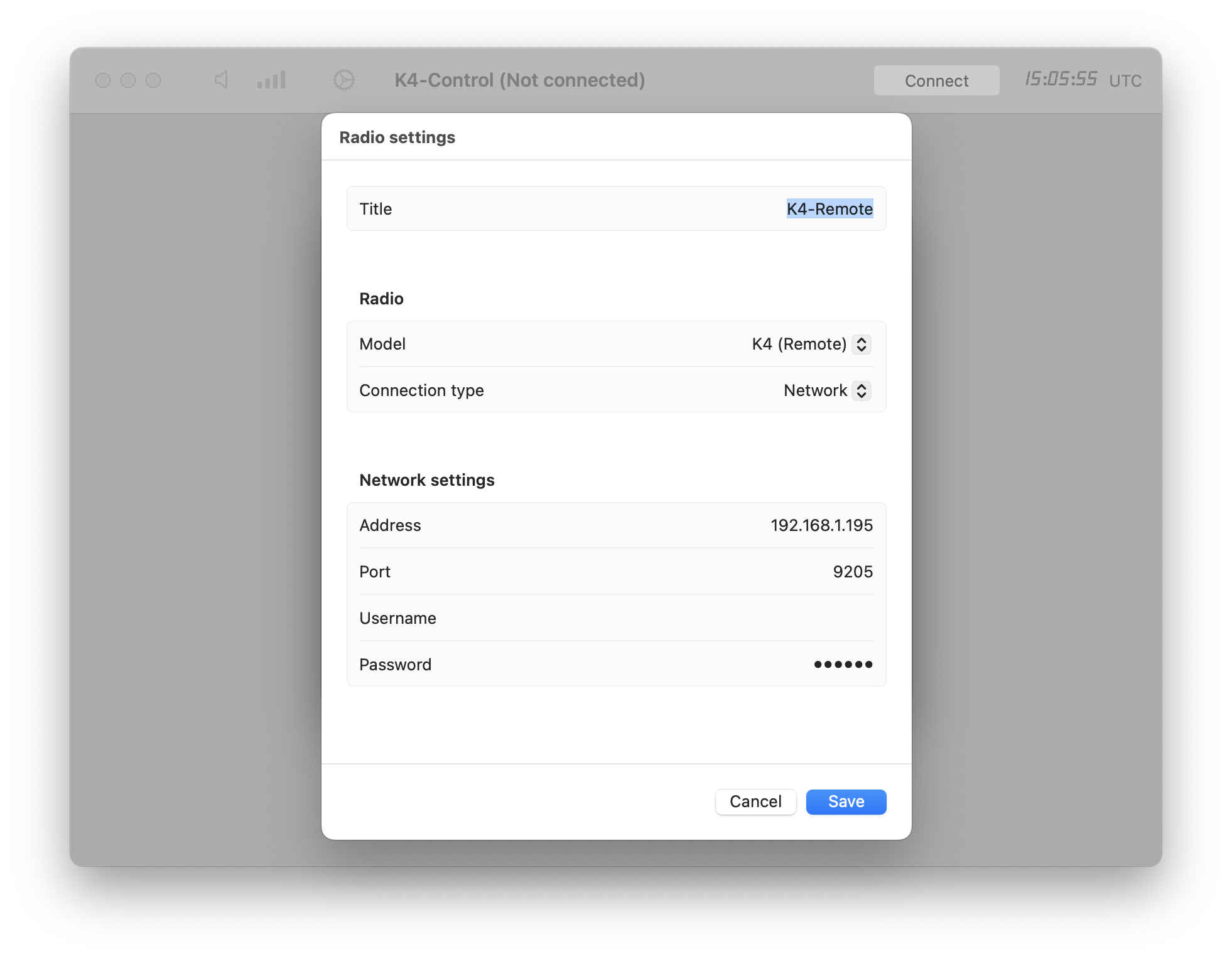Click the Port field showing 9205

coord(853,572)
